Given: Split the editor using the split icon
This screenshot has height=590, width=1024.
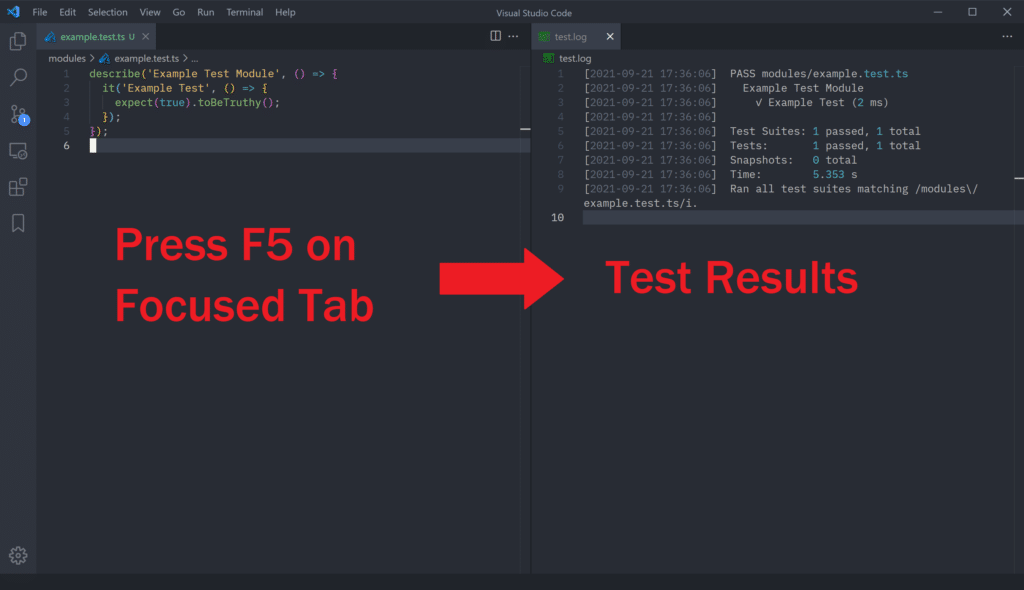Looking at the screenshot, I should point(495,35).
